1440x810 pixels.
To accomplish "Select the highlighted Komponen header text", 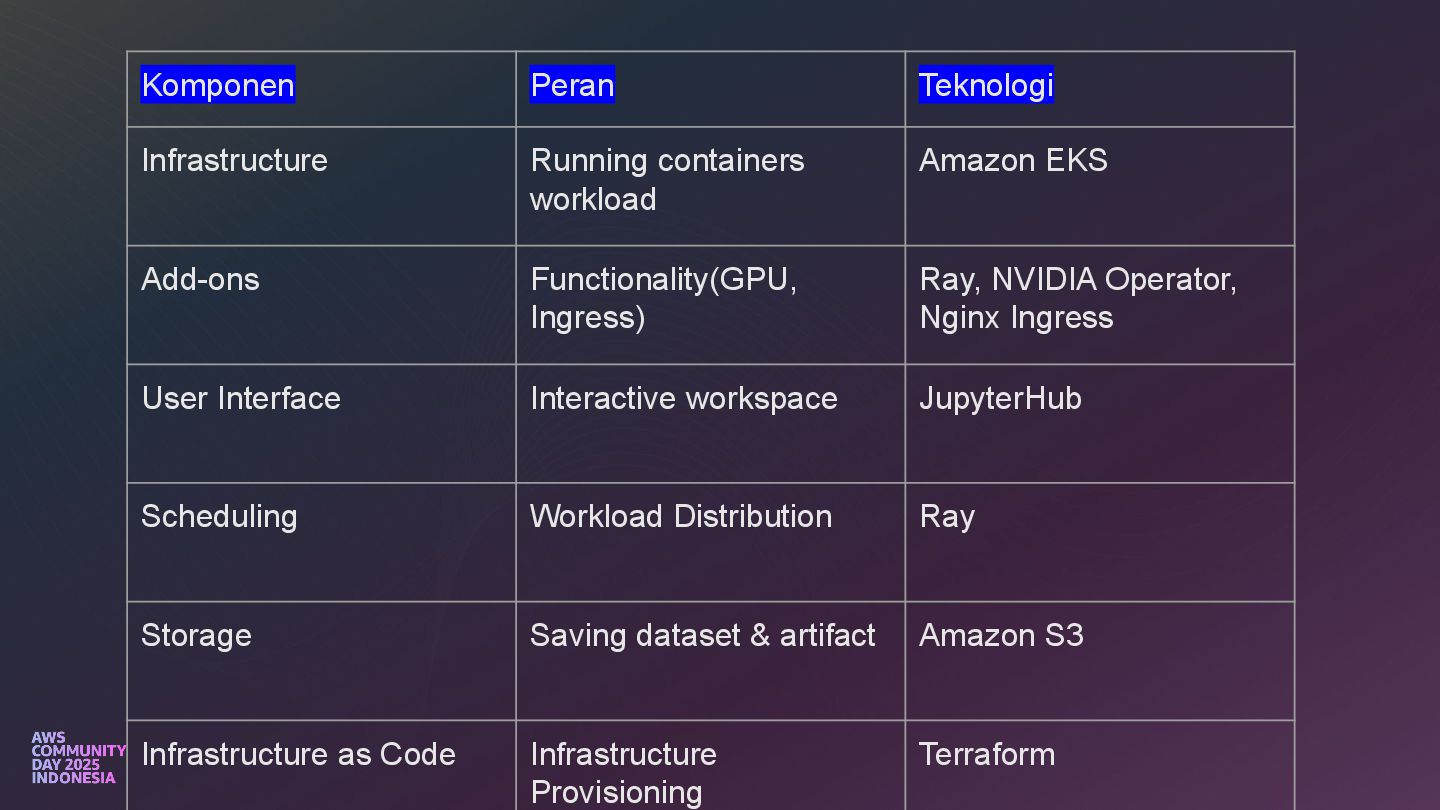I will pos(218,85).
